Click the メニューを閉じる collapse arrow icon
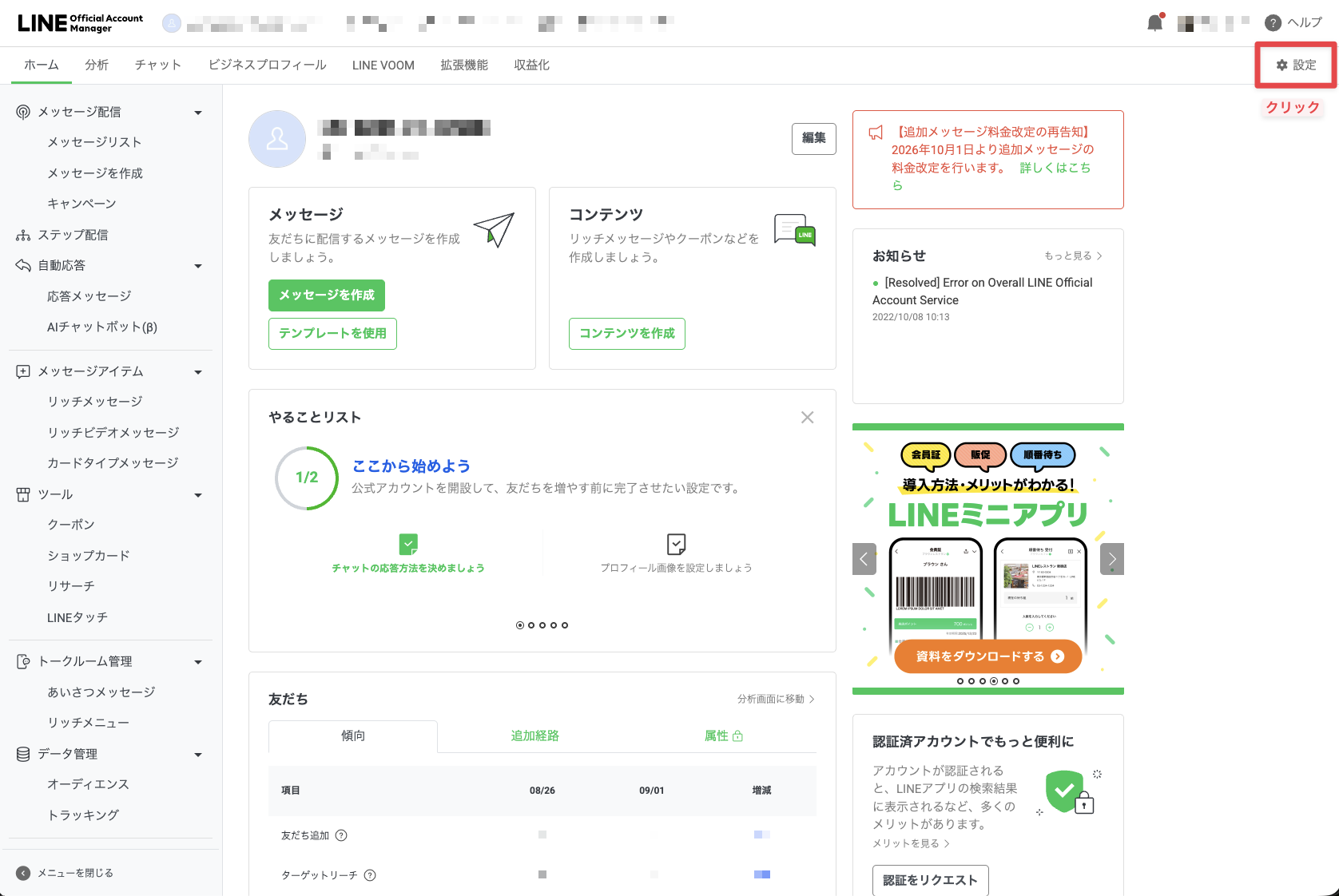1339x896 pixels. [x=23, y=873]
